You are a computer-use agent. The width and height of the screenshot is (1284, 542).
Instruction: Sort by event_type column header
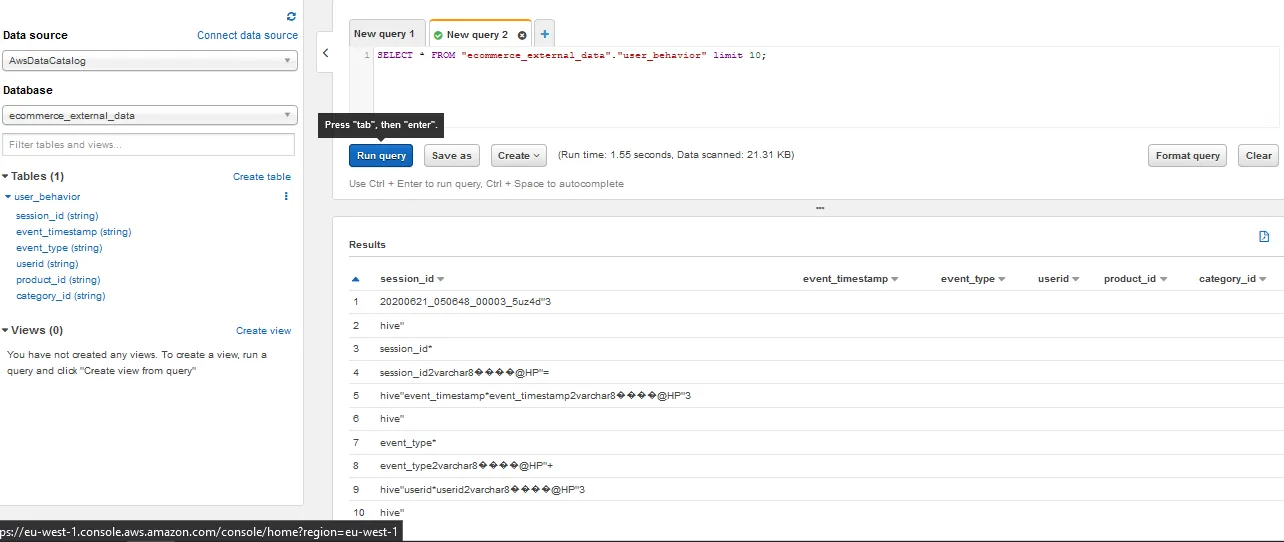point(973,279)
